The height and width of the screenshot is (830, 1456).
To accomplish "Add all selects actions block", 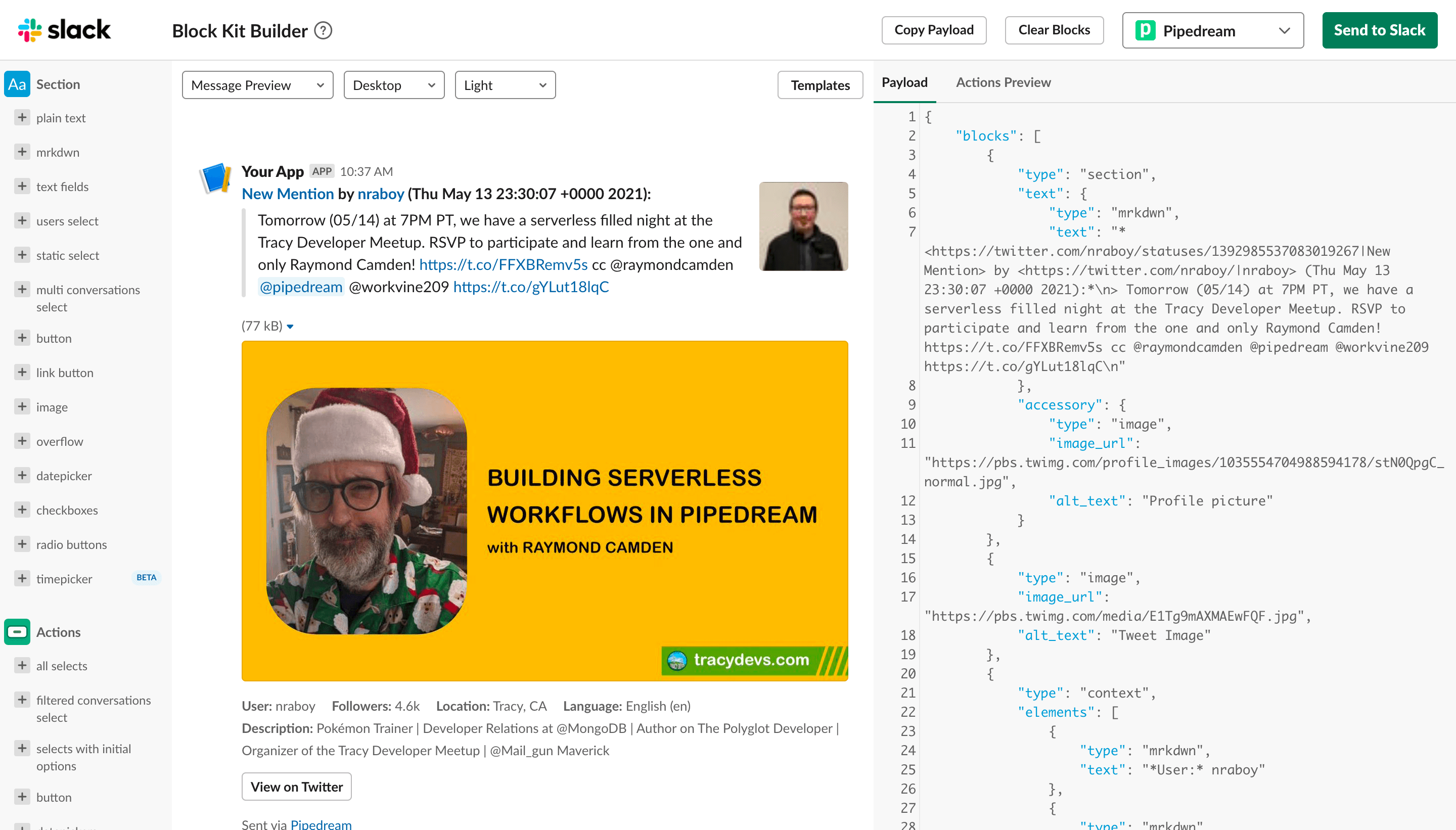I will coord(22,665).
